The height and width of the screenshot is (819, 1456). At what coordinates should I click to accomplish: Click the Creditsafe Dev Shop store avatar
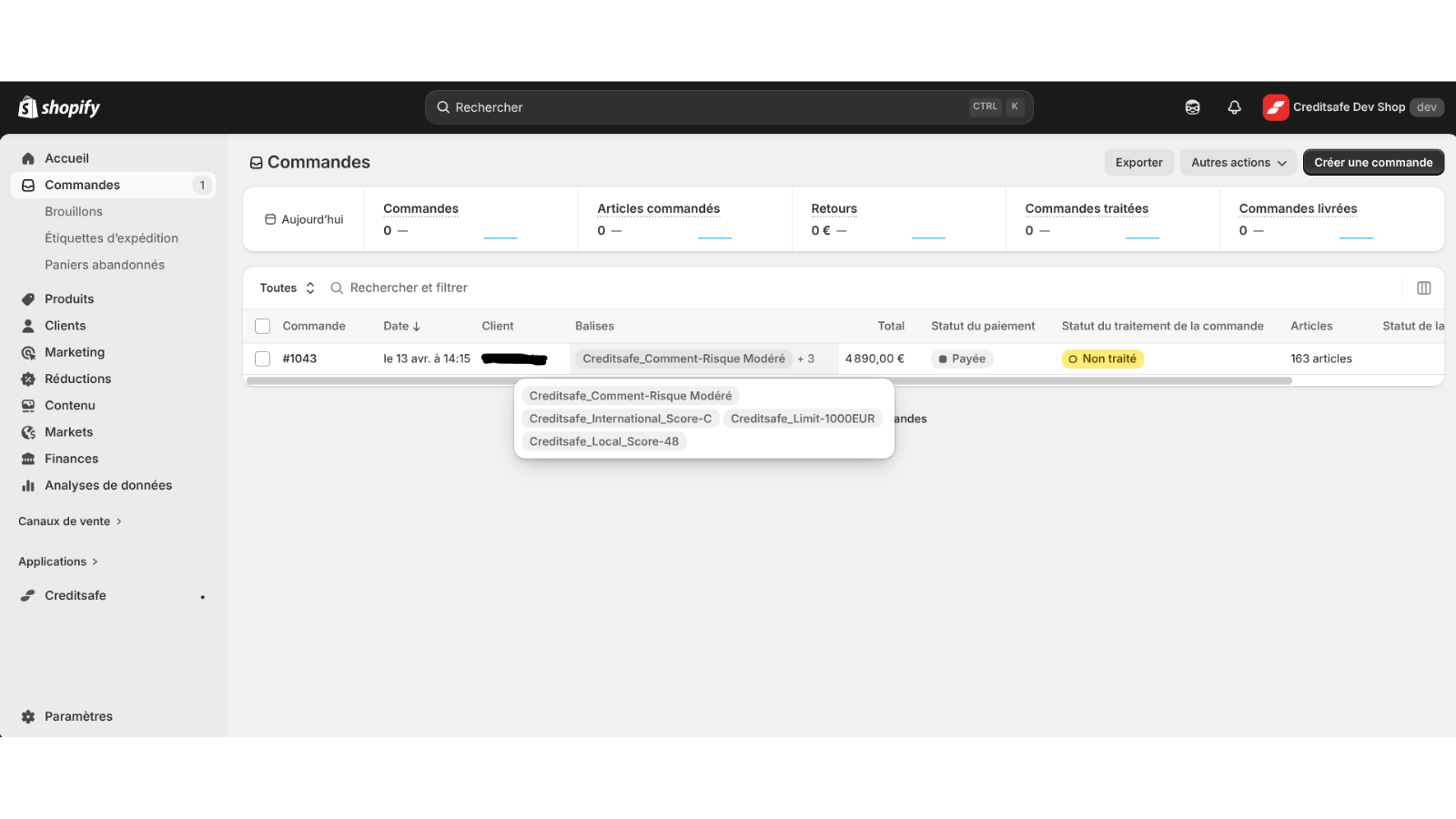(x=1276, y=107)
